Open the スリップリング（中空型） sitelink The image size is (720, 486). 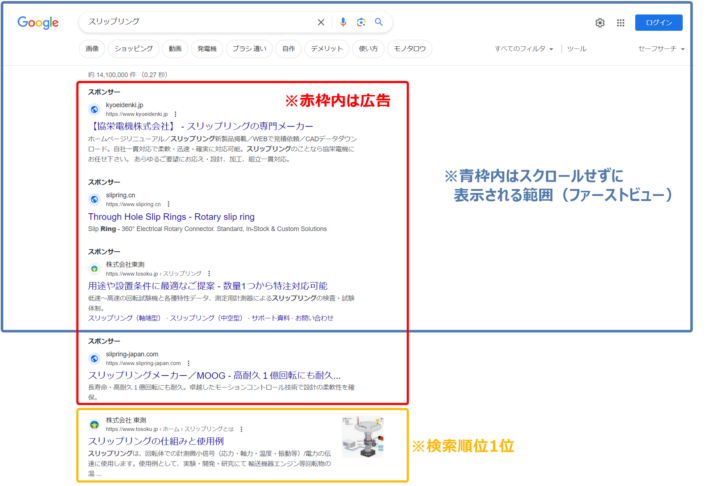(206, 318)
